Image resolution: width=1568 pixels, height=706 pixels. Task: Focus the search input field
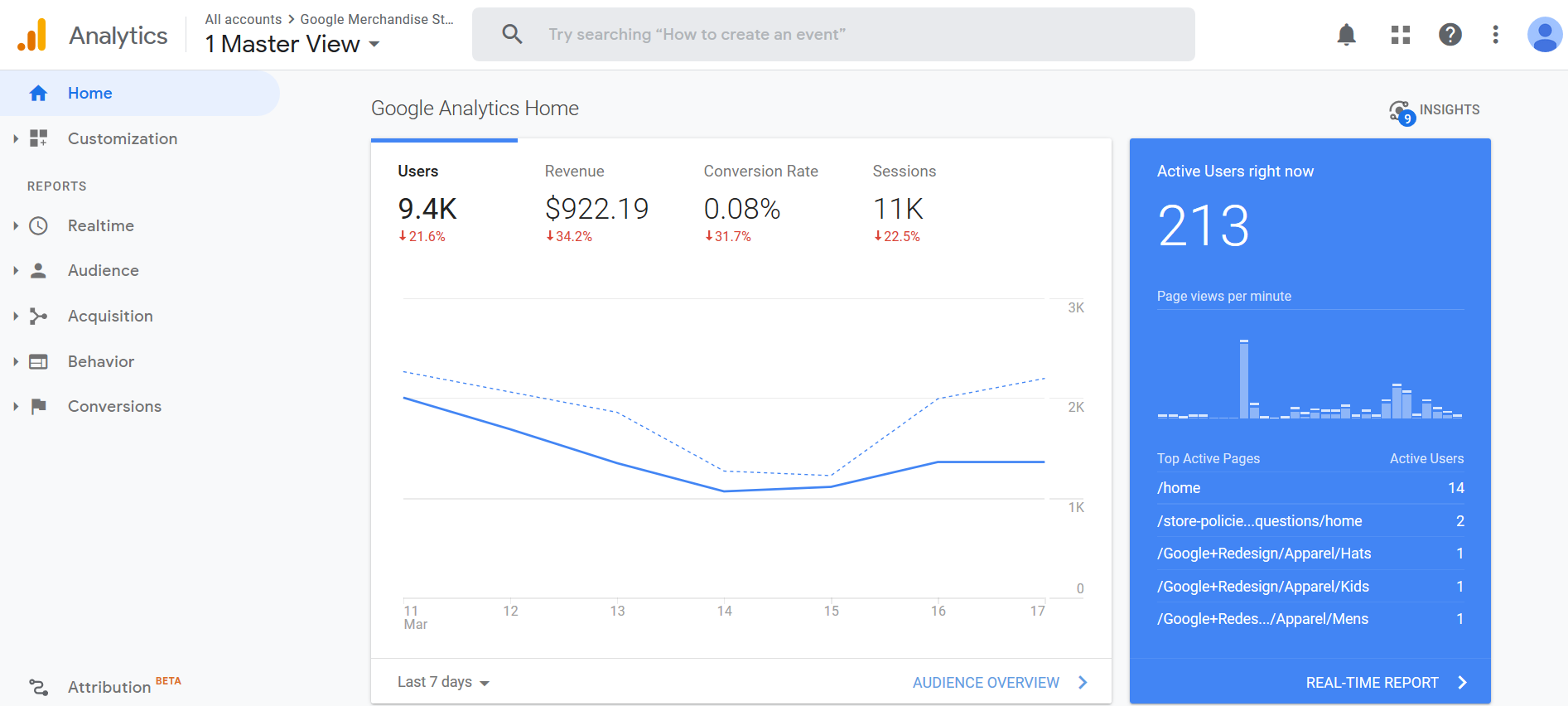pos(833,34)
